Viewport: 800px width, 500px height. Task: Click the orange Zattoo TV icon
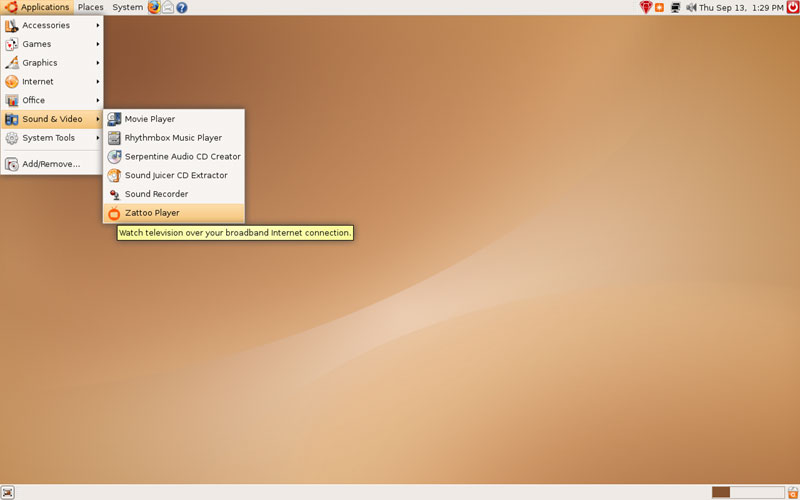(114, 213)
